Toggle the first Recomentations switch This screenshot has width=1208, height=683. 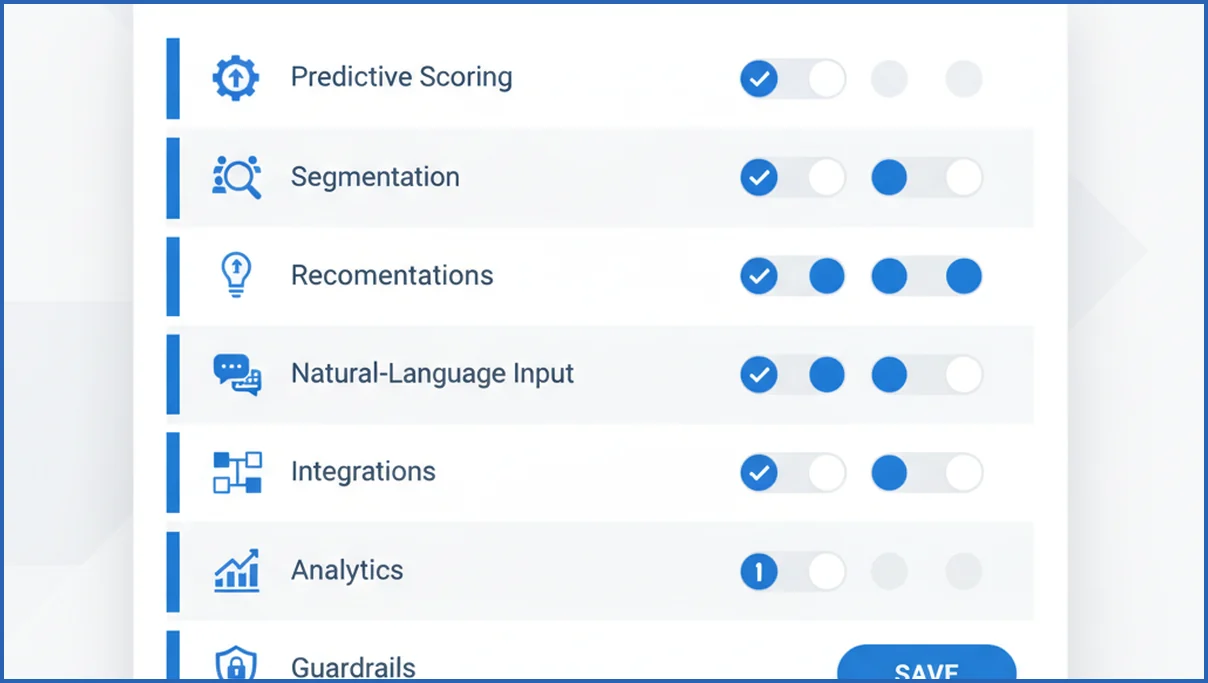(793, 276)
